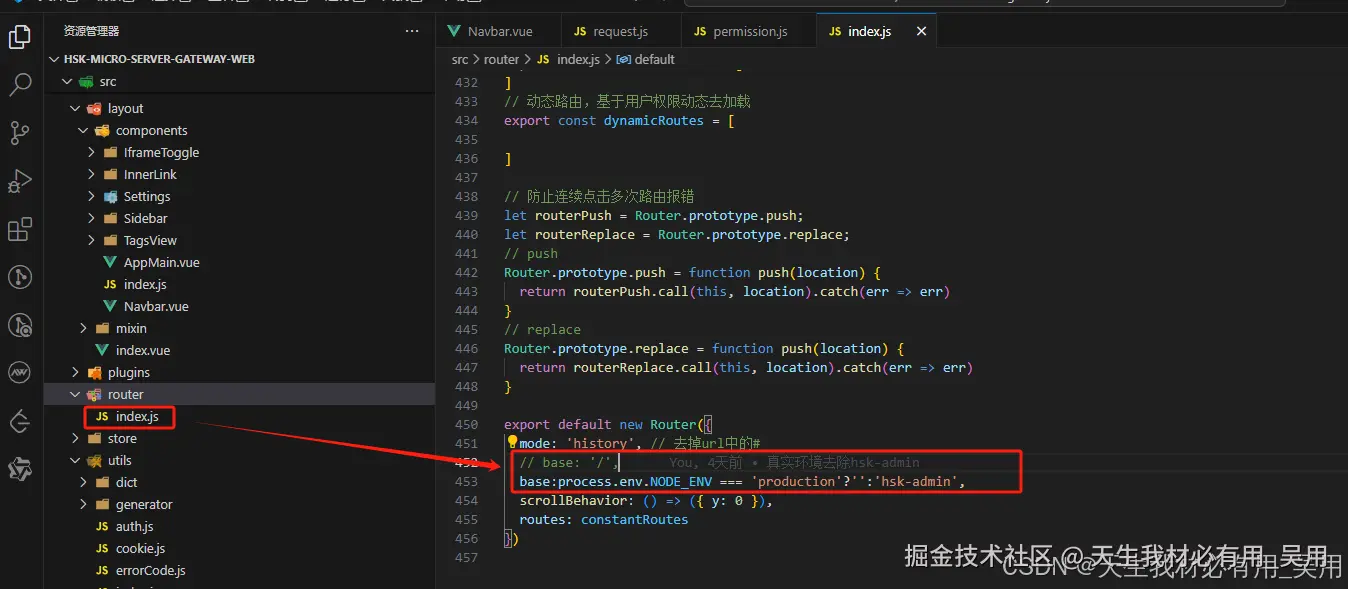This screenshot has height=589, width=1348.
Task: Open the Explorer view in activity bar
Action: coord(20,38)
